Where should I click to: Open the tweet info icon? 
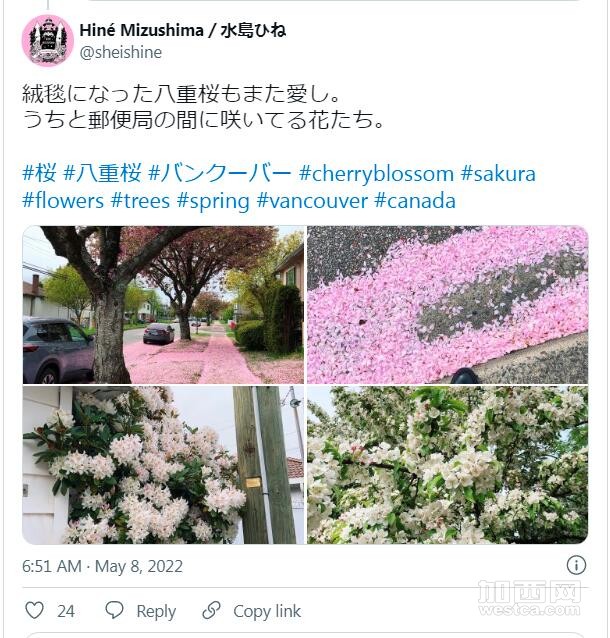[576, 565]
